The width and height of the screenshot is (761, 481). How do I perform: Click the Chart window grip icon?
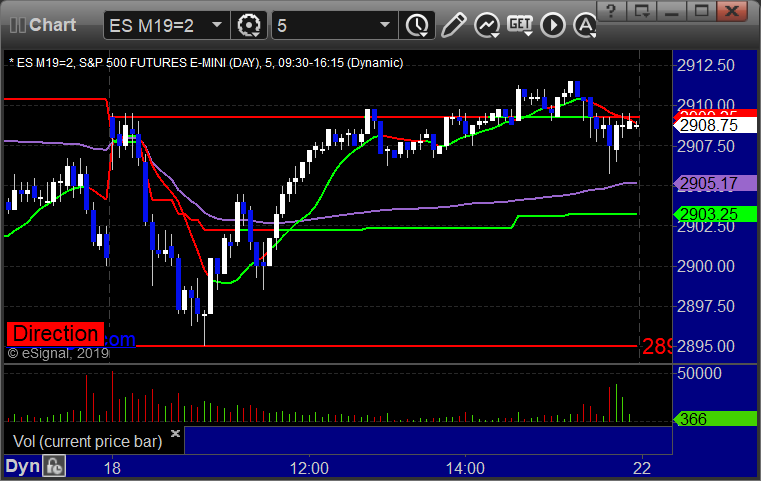click(x=17, y=25)
